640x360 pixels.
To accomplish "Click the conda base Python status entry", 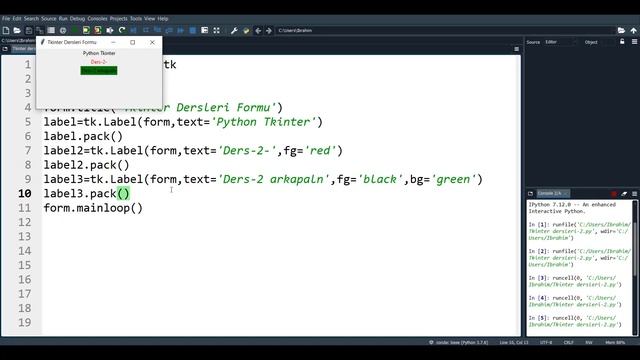I will (459, 342).
